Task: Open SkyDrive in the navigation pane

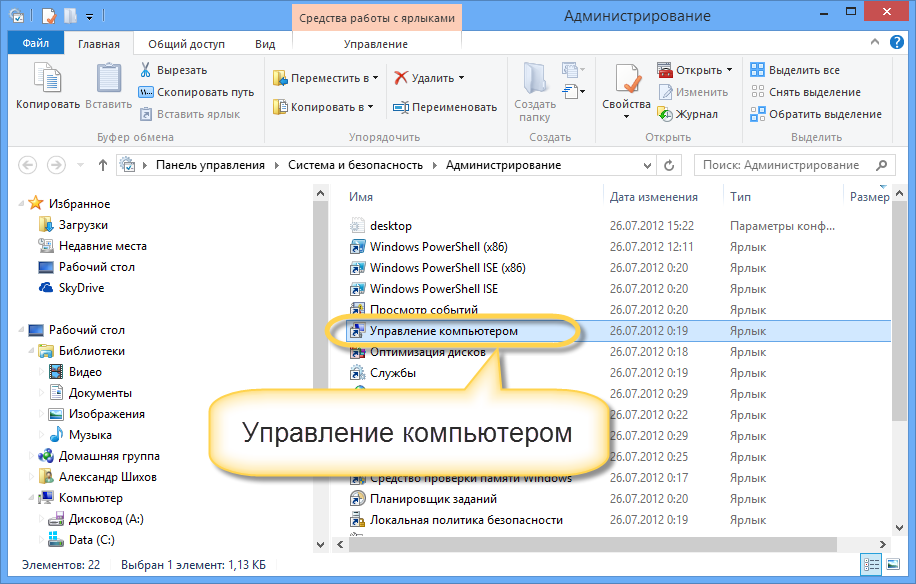Action: coord(80,288)
